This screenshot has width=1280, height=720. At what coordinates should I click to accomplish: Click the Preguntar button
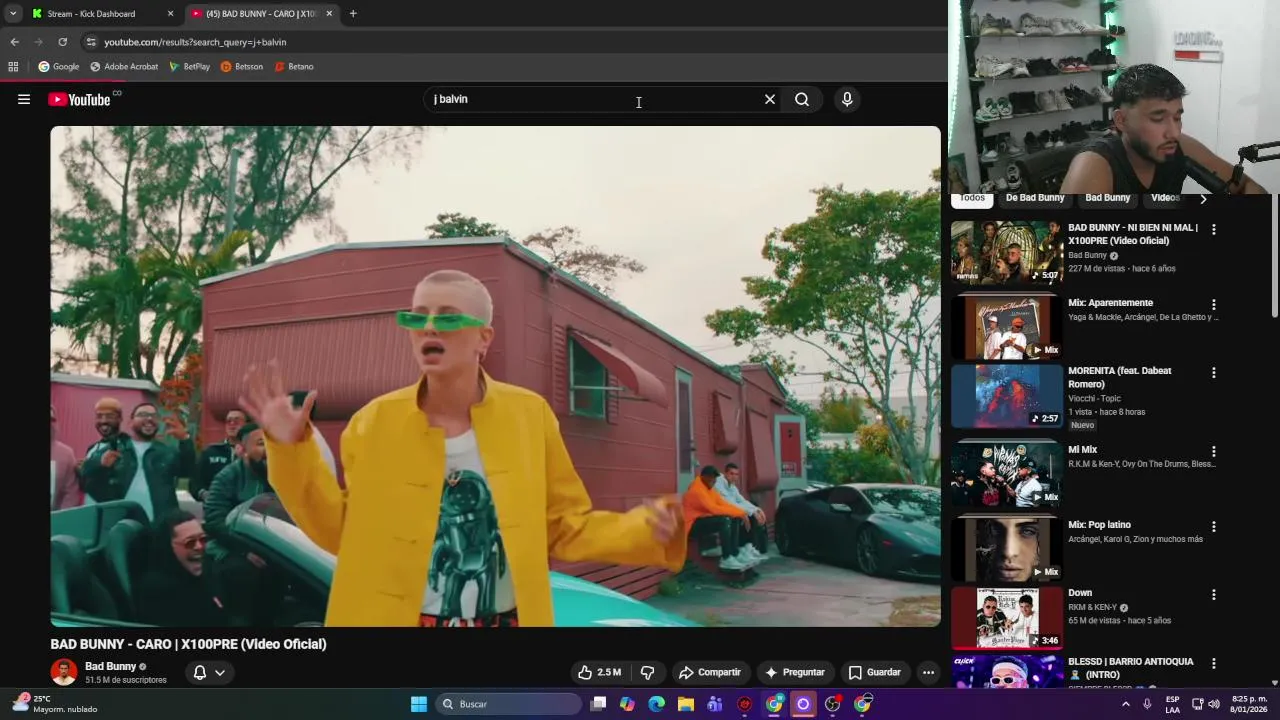click(794, 672)
